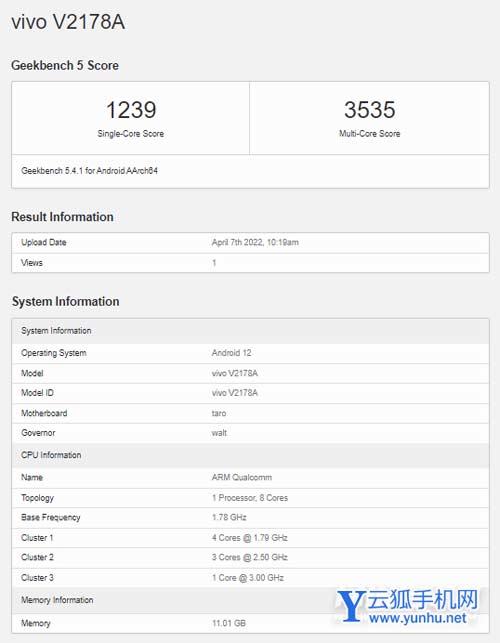Click the 'Cluster 1' label
This screenshot has height=643, width=500.
tap(37, 538)
